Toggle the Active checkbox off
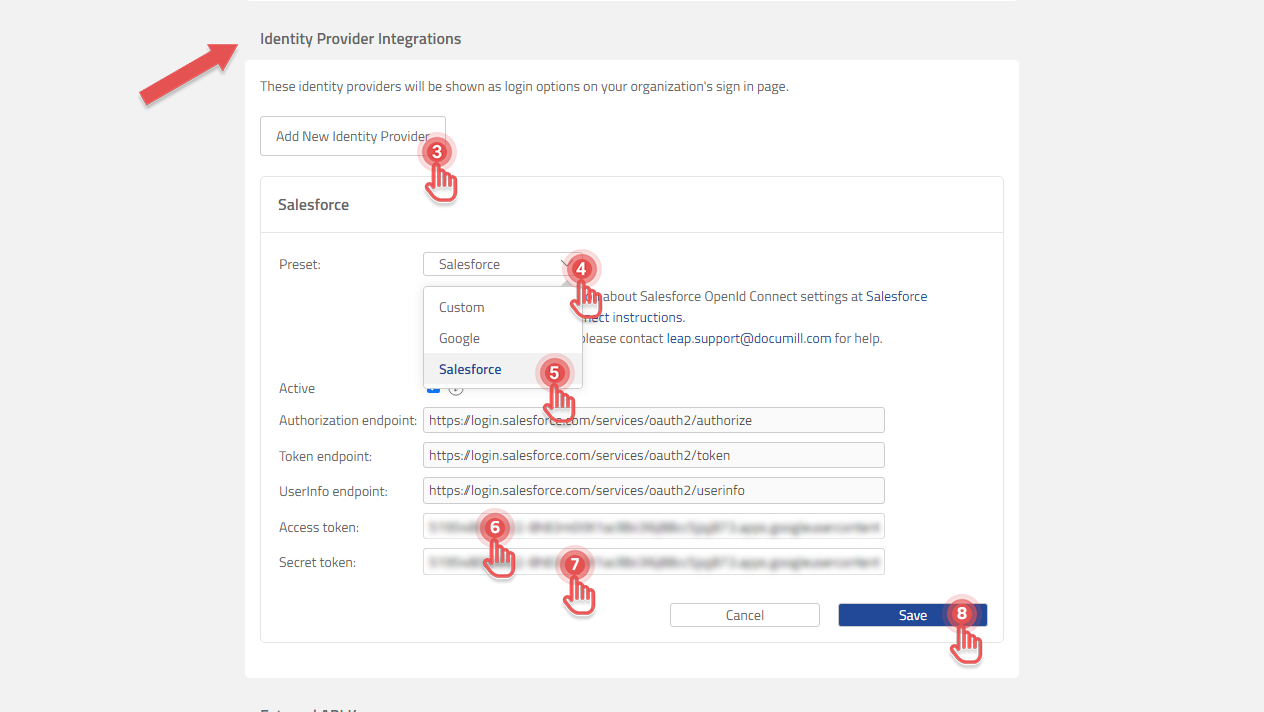 point(431,388)
